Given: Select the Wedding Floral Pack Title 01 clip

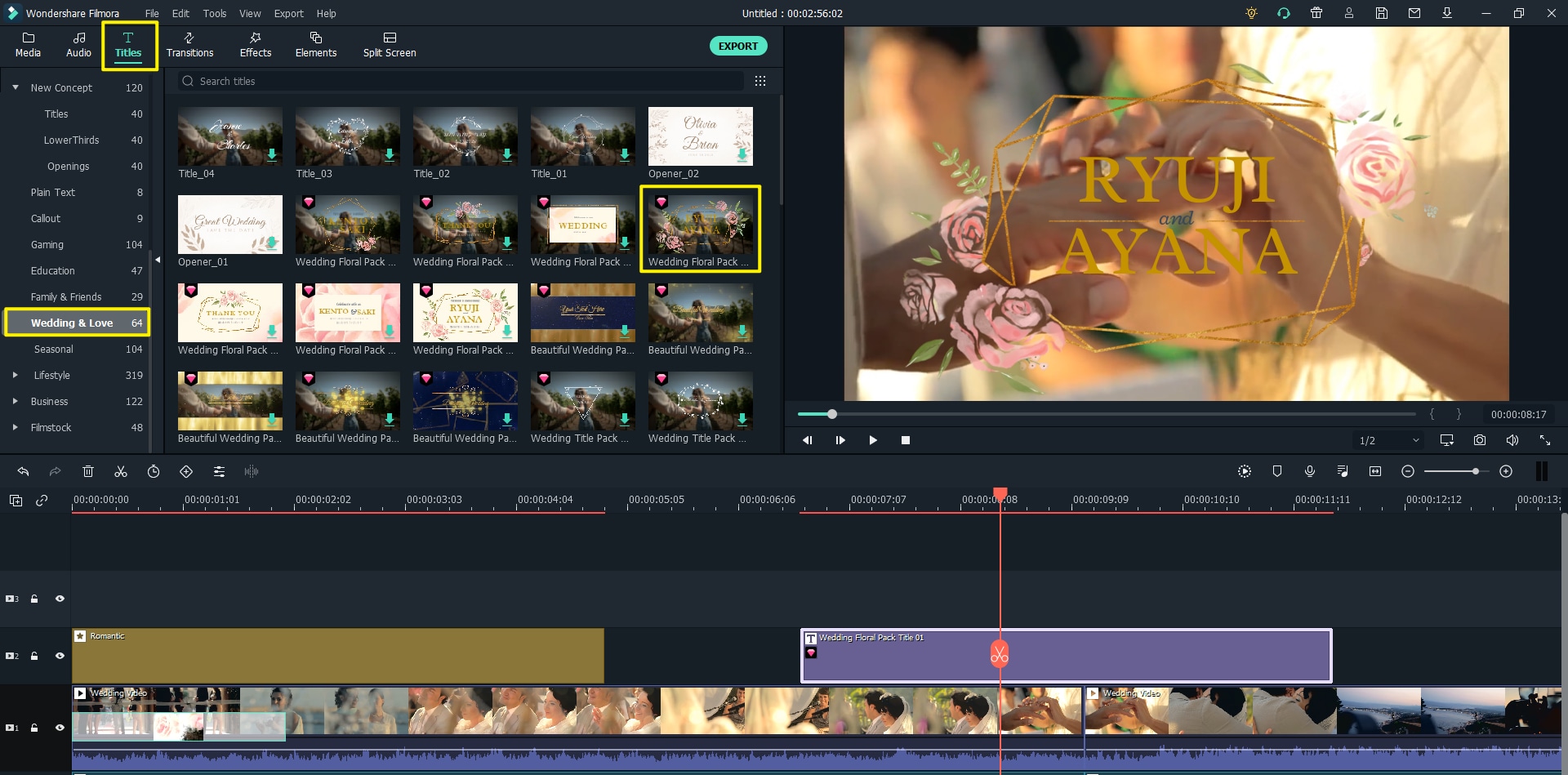Looking at the screenshot, I should tap(1067, 656).
